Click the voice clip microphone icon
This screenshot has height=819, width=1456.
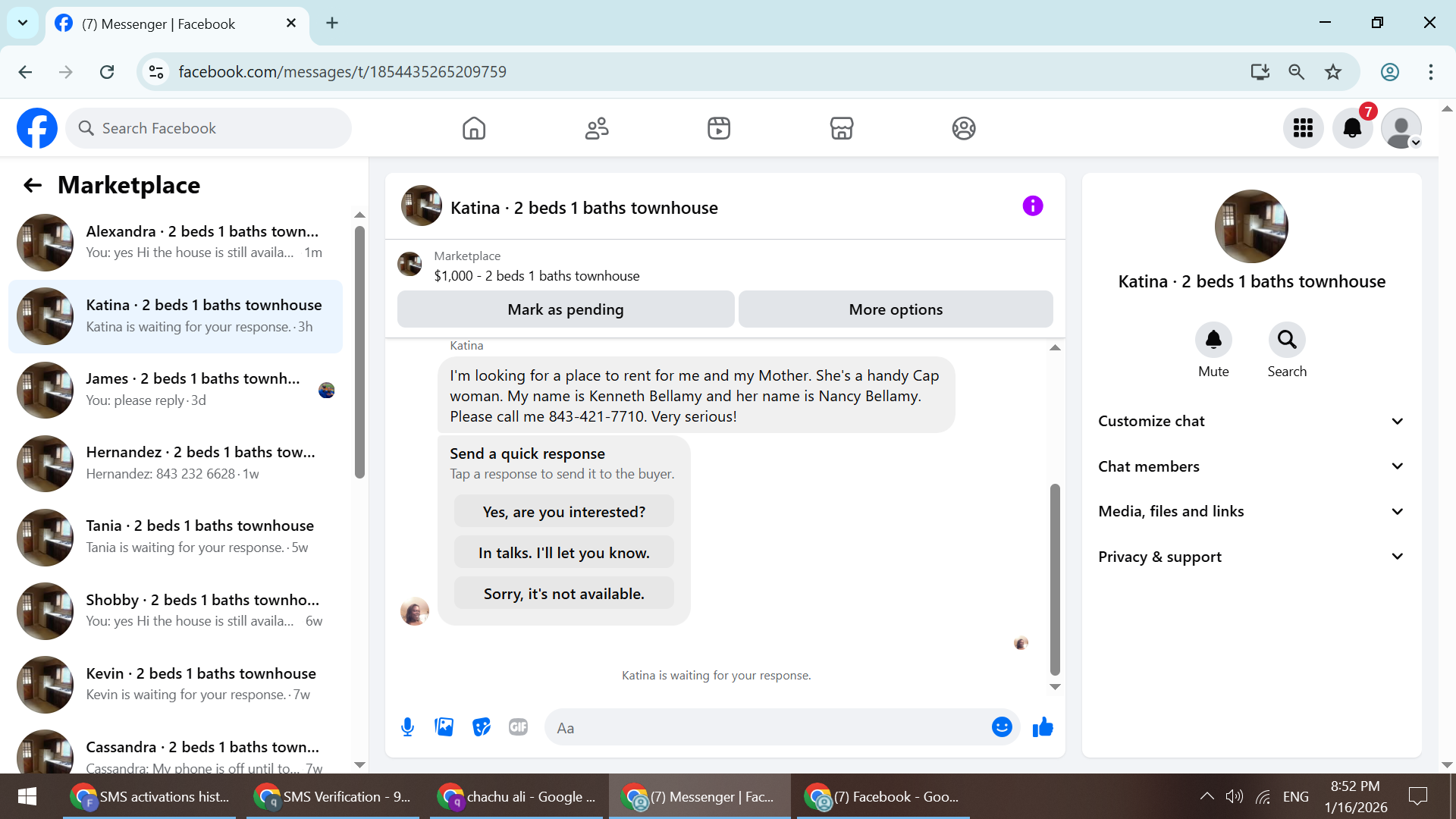(407, 727)
